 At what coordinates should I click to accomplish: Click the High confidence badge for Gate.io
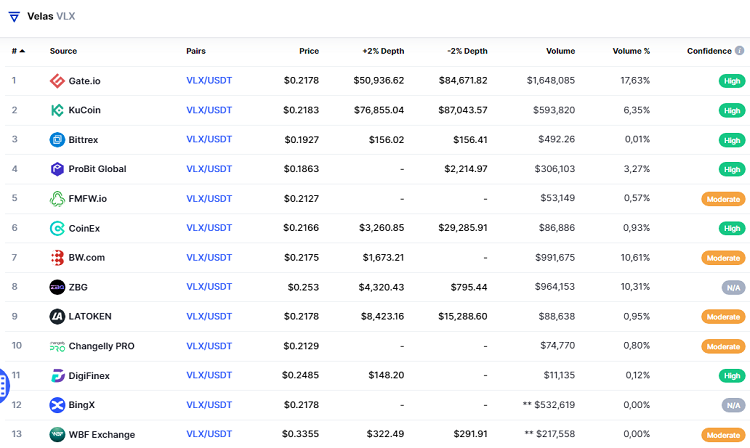(732, 81)
